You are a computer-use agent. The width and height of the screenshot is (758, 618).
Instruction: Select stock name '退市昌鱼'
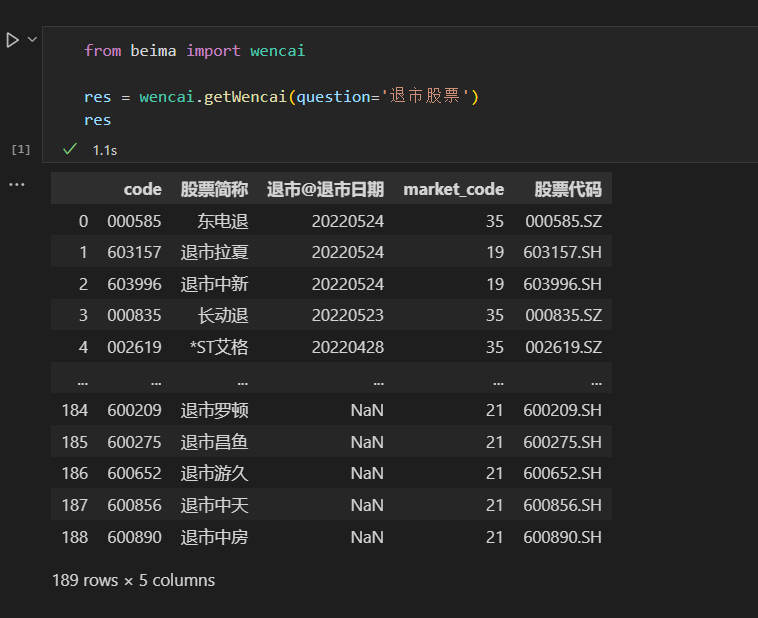(x=214, y=442)
